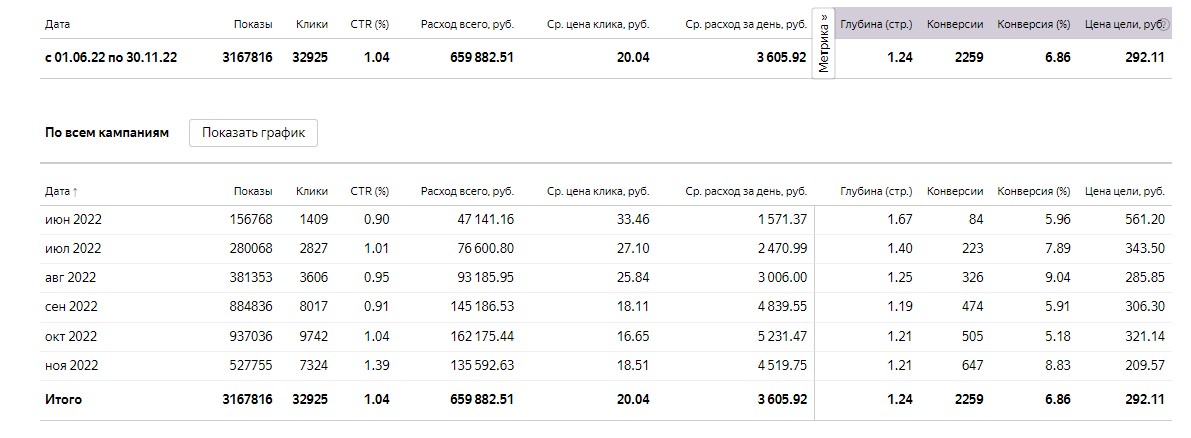
Task: Select the июн 2022 row label
Action: tap(74, 219)
